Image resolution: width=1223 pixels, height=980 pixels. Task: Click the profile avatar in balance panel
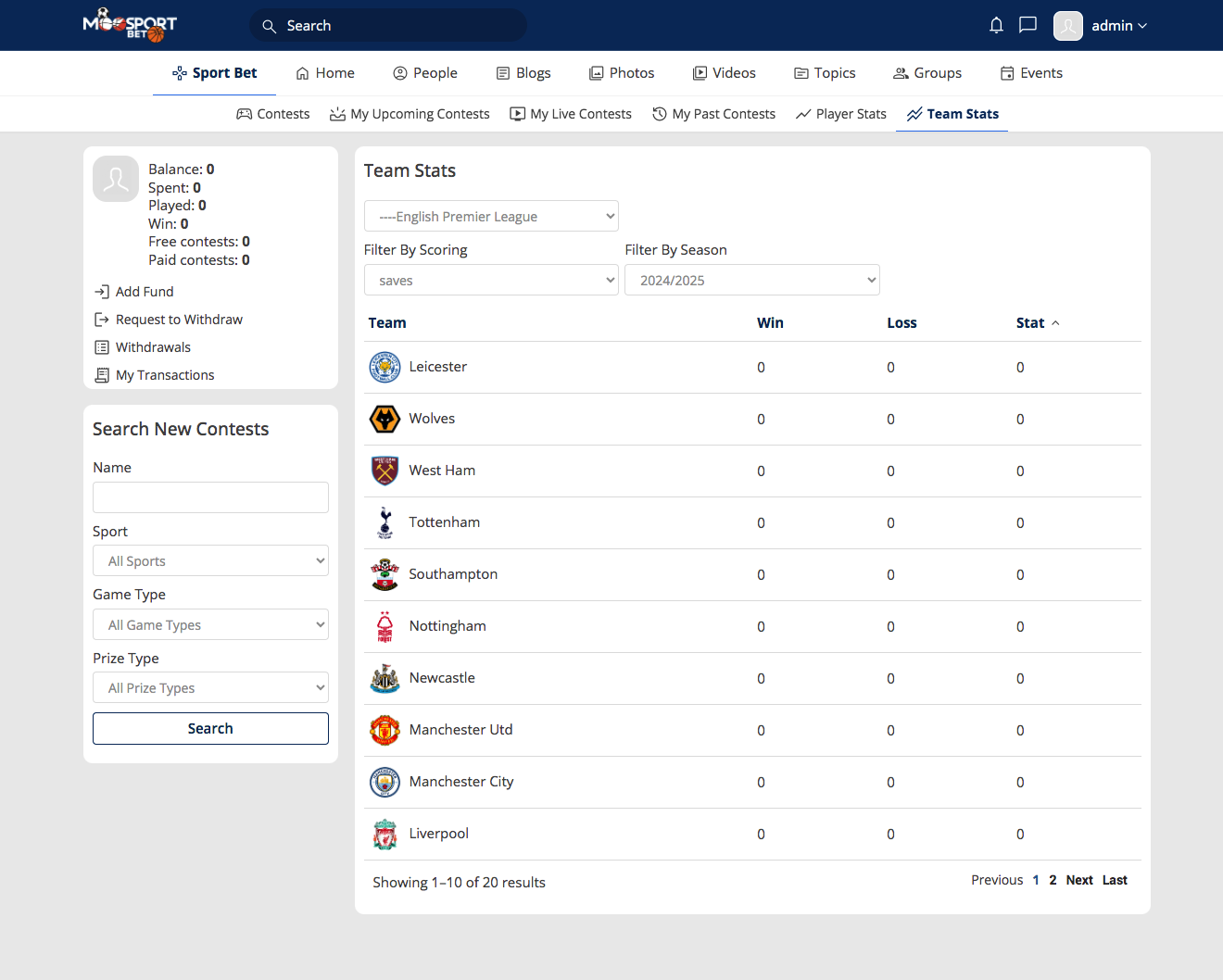point(116,179)
